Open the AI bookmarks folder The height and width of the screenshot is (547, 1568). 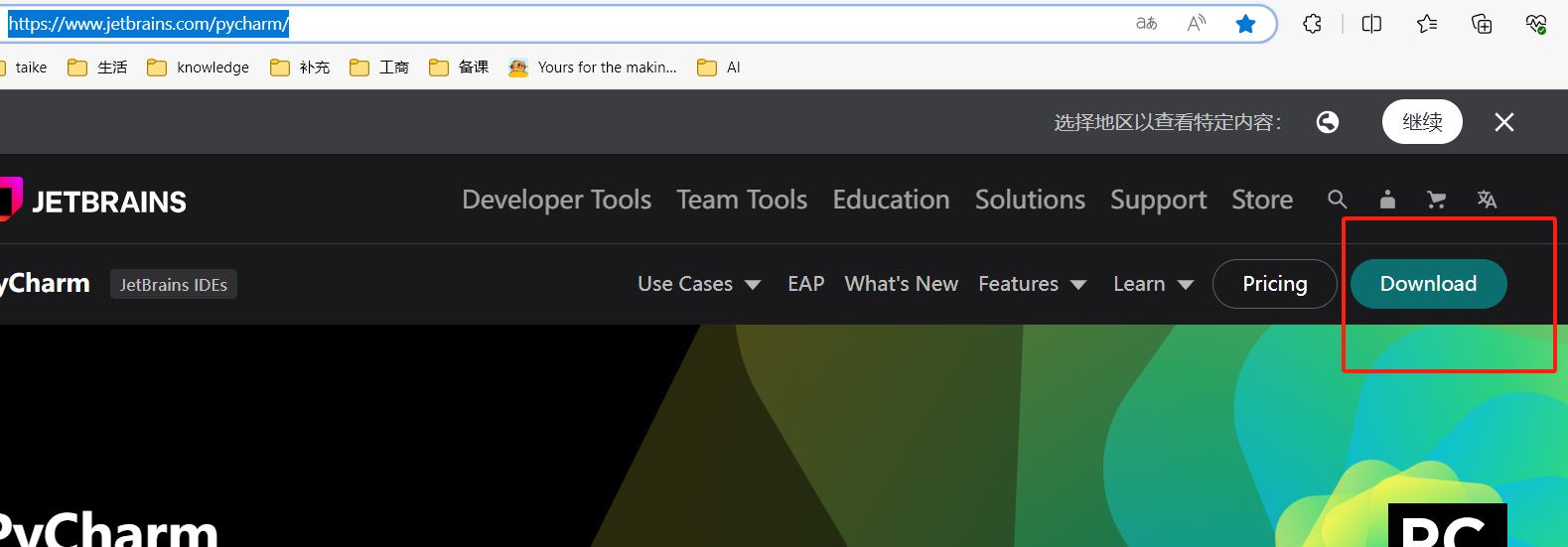719,68
